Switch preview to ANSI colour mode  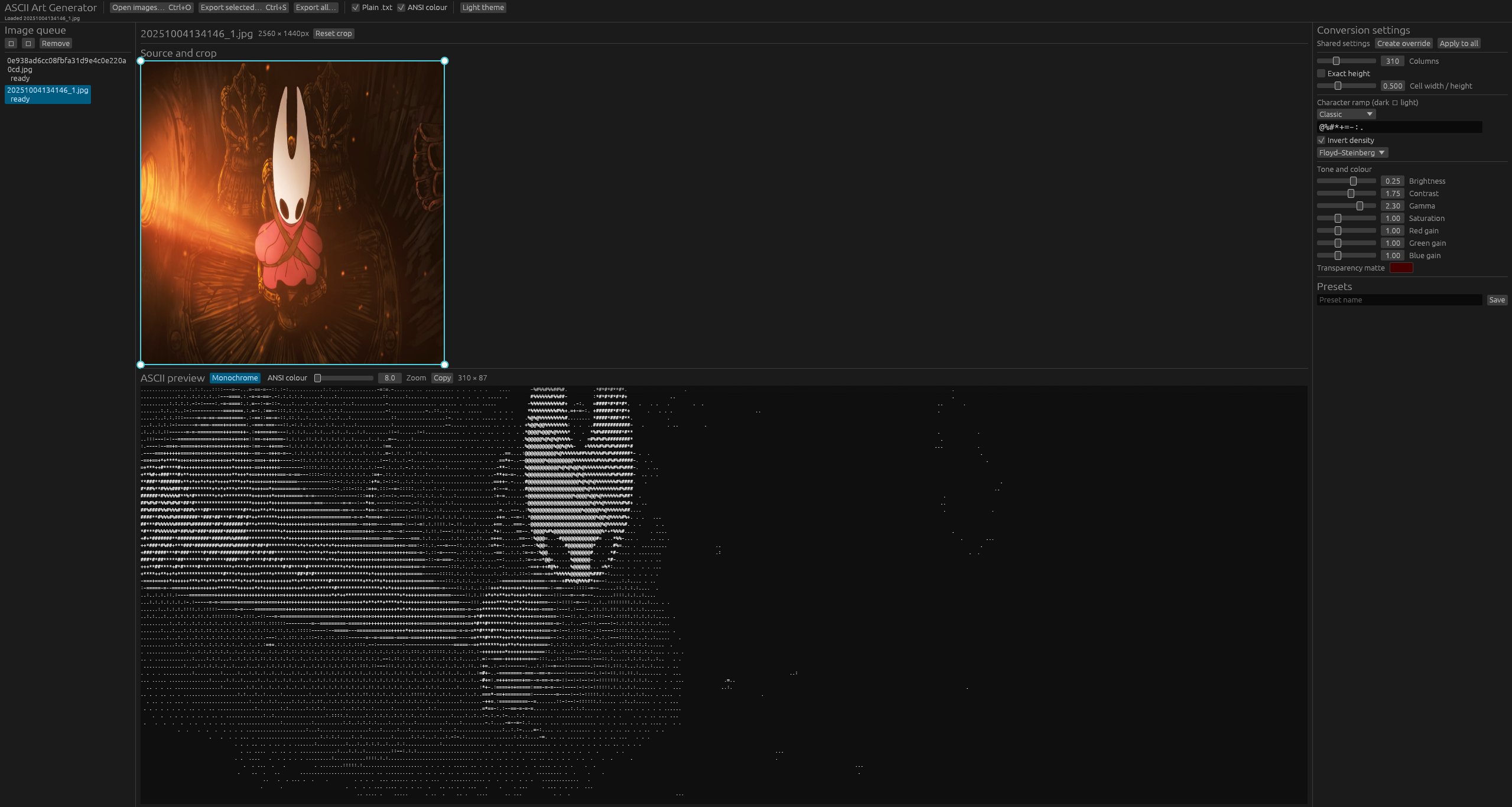[287, 378]
